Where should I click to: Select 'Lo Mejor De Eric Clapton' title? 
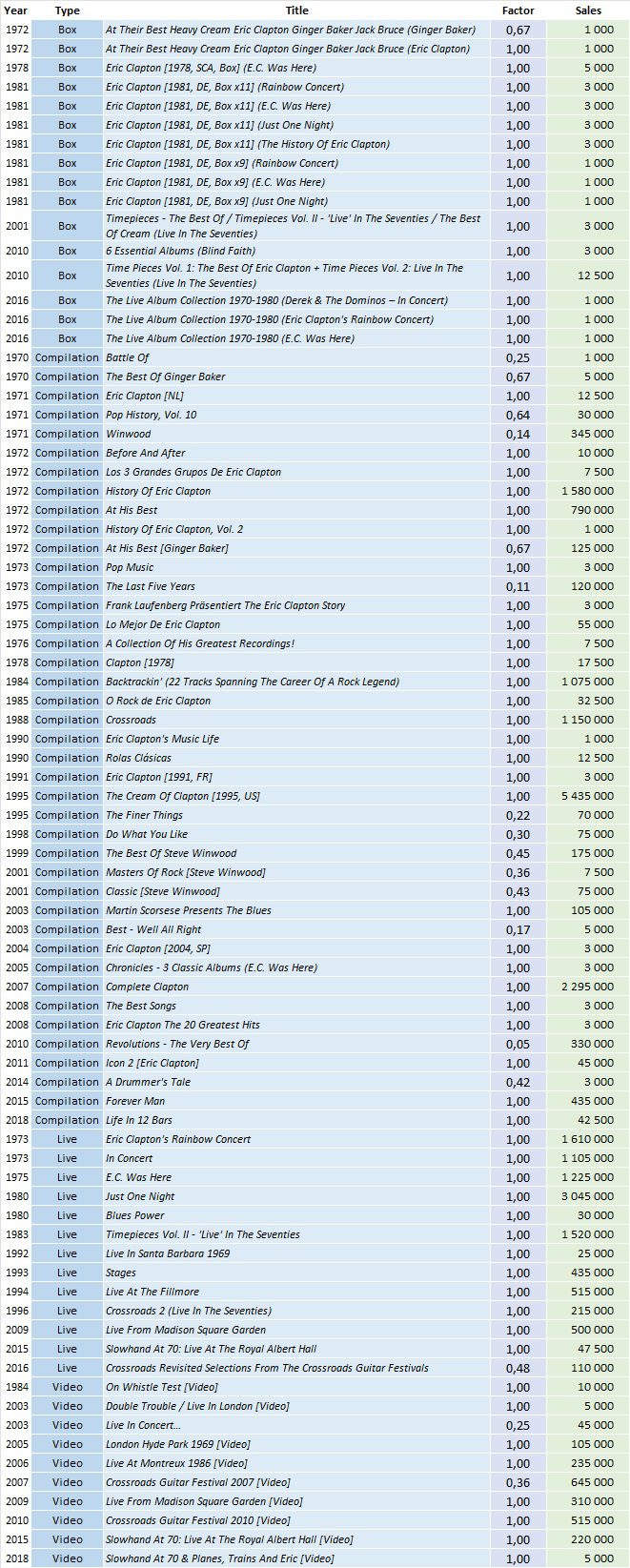[x=163, y=624]
